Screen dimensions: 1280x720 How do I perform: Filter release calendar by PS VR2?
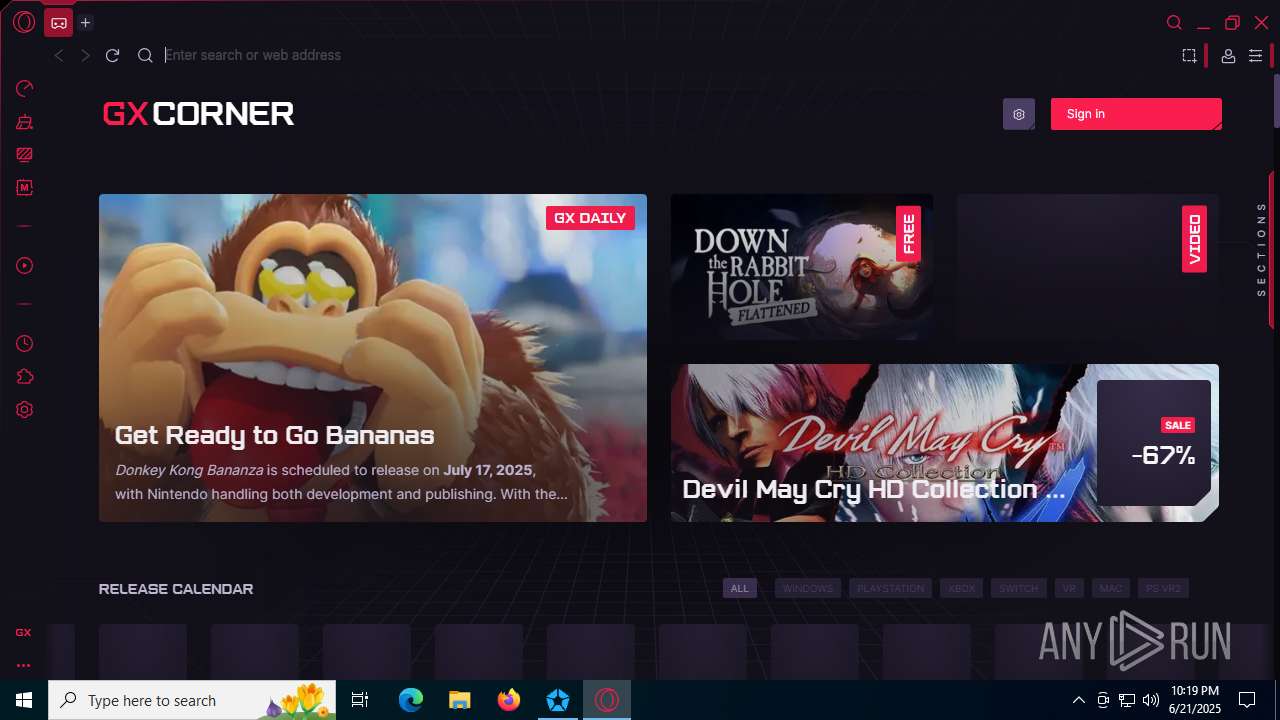[1164, 588]
